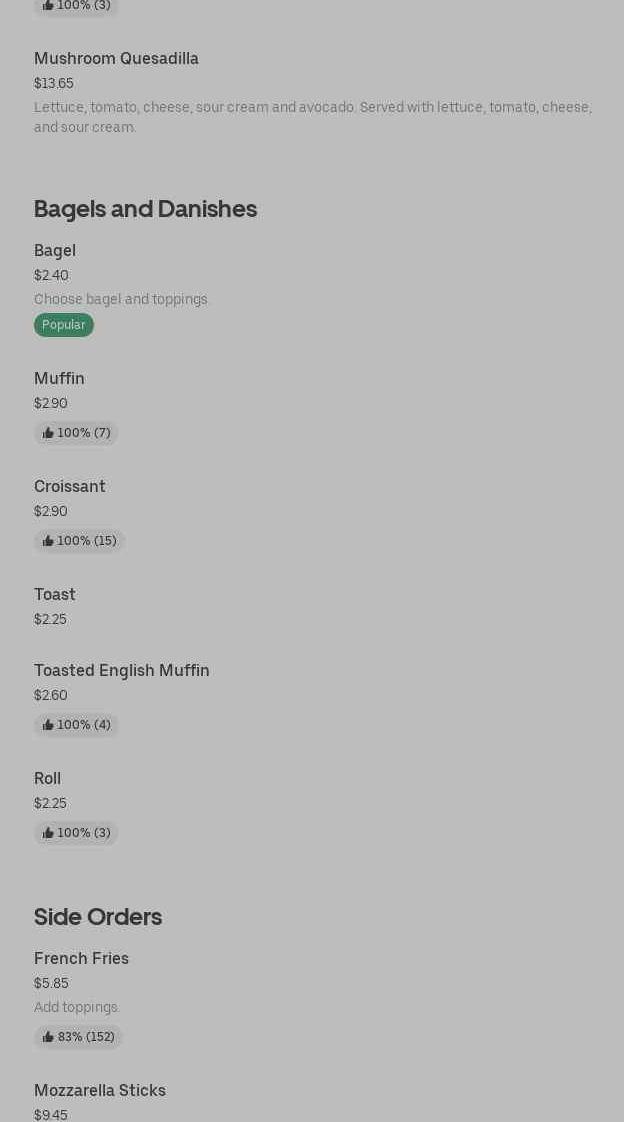Click thumbs-up icon under Toasted English Muffin

pos(48,725)
